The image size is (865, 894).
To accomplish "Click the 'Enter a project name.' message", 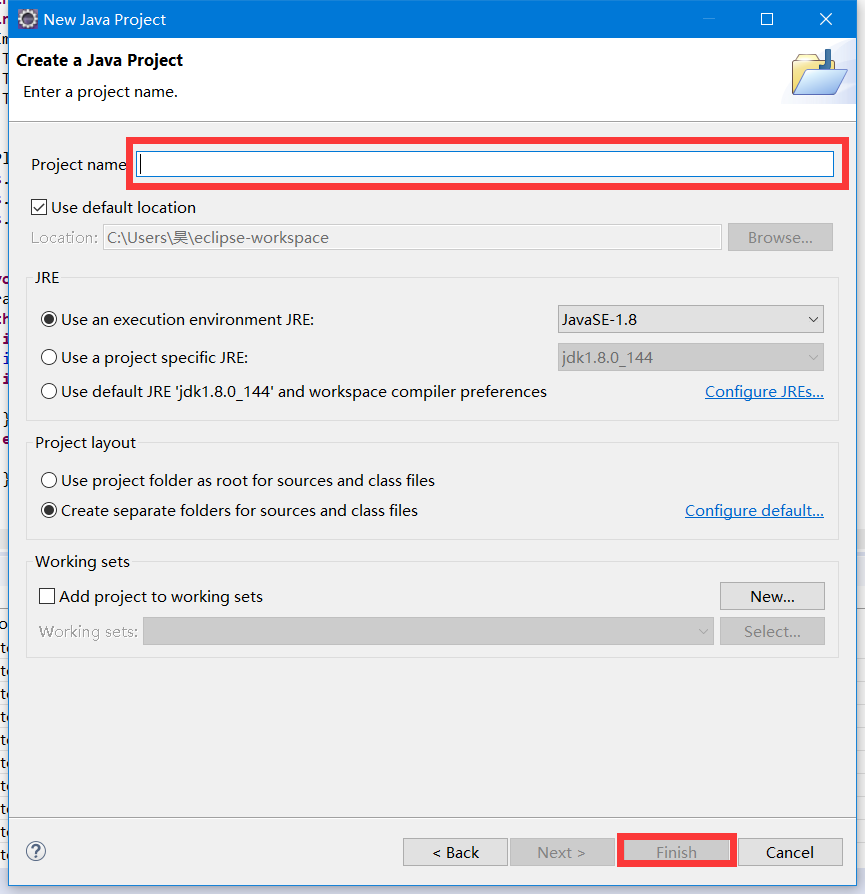I will point(100,92).
